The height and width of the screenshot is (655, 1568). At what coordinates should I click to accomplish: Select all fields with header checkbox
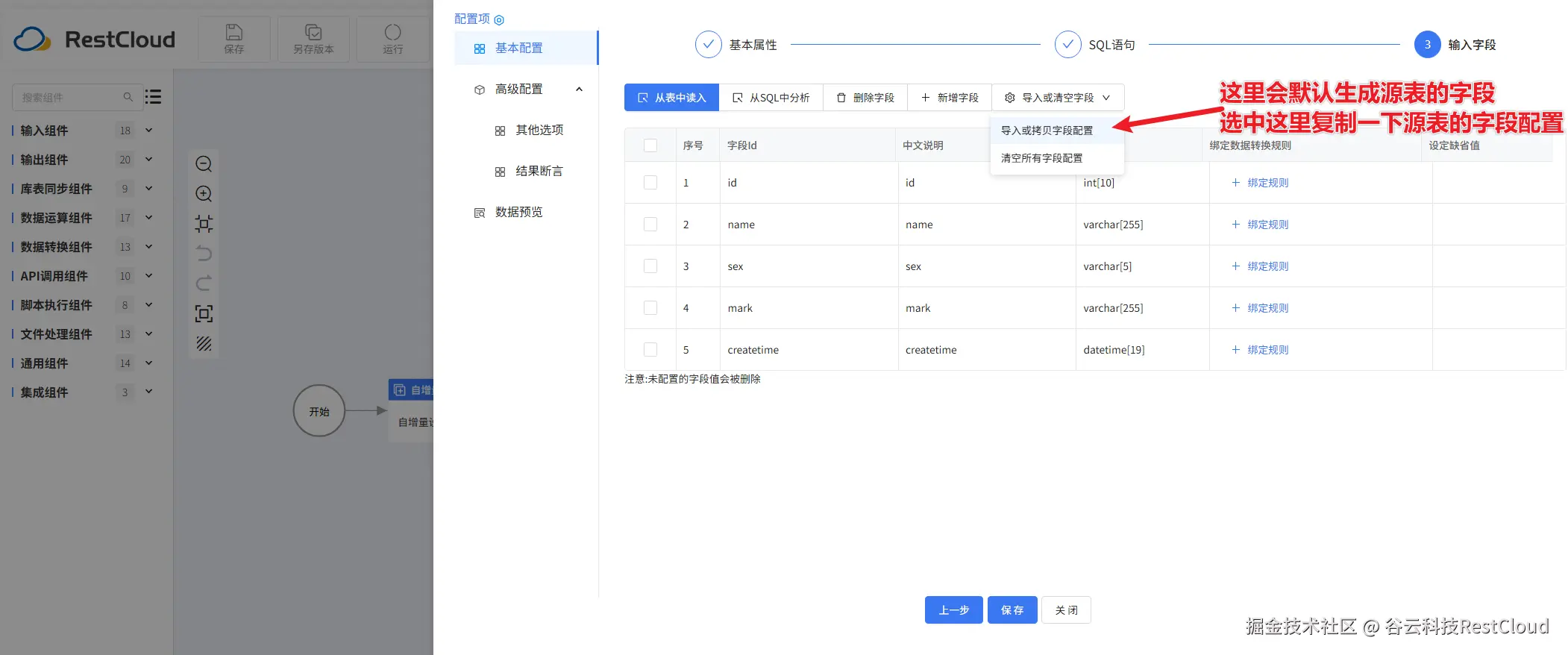click(650, 145)
